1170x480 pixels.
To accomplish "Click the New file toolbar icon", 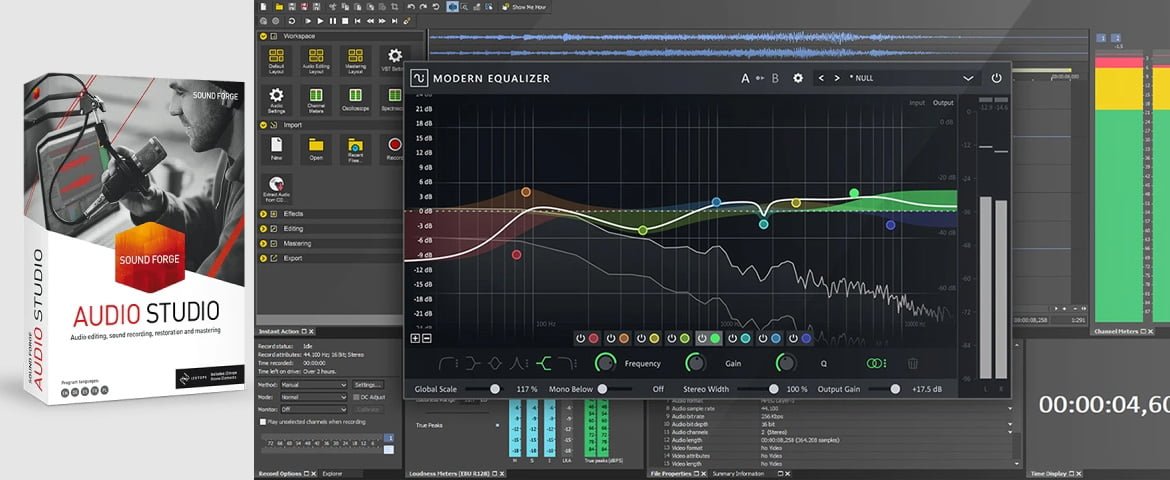I will click(x=263, y=7).
